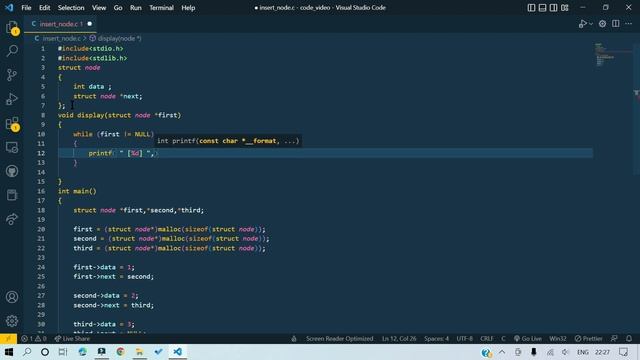This screenshot has width=640, height=360.
Task: Click the flame icon in the status bar
Action: pyautogui.click(x=294, y=339)
